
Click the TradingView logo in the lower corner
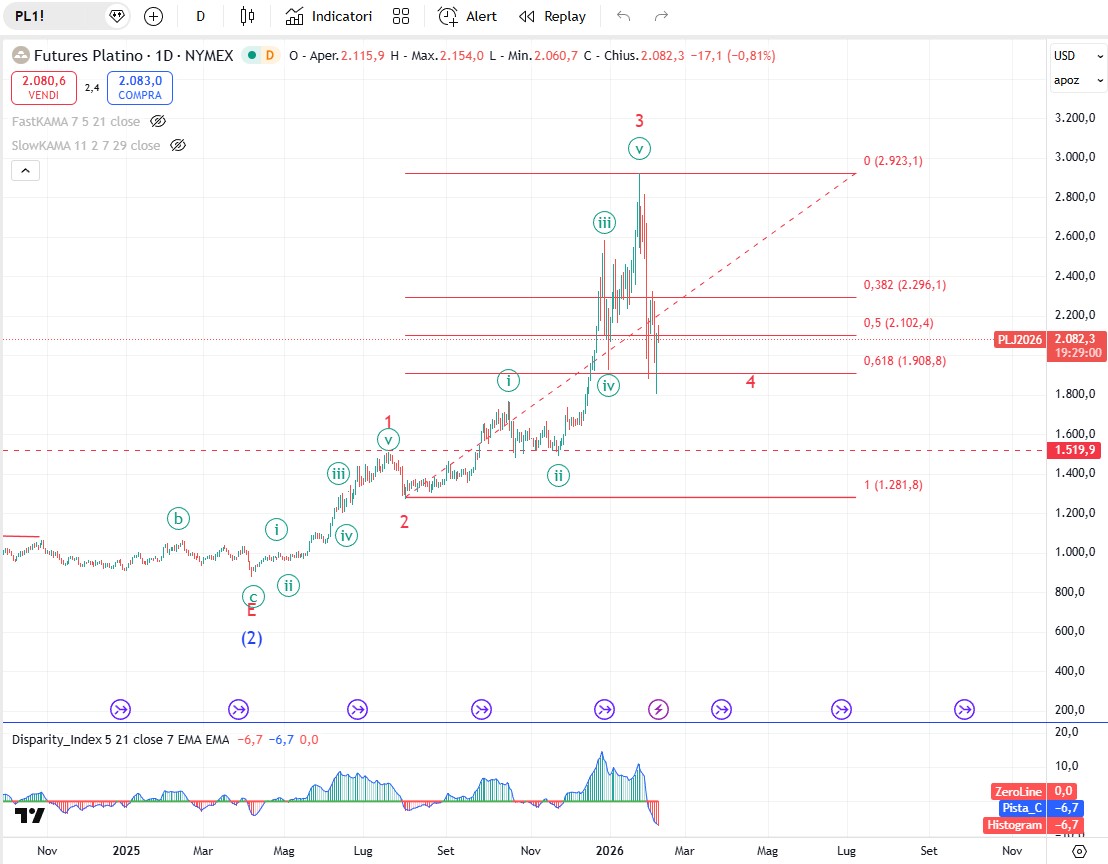click(30, 815)
